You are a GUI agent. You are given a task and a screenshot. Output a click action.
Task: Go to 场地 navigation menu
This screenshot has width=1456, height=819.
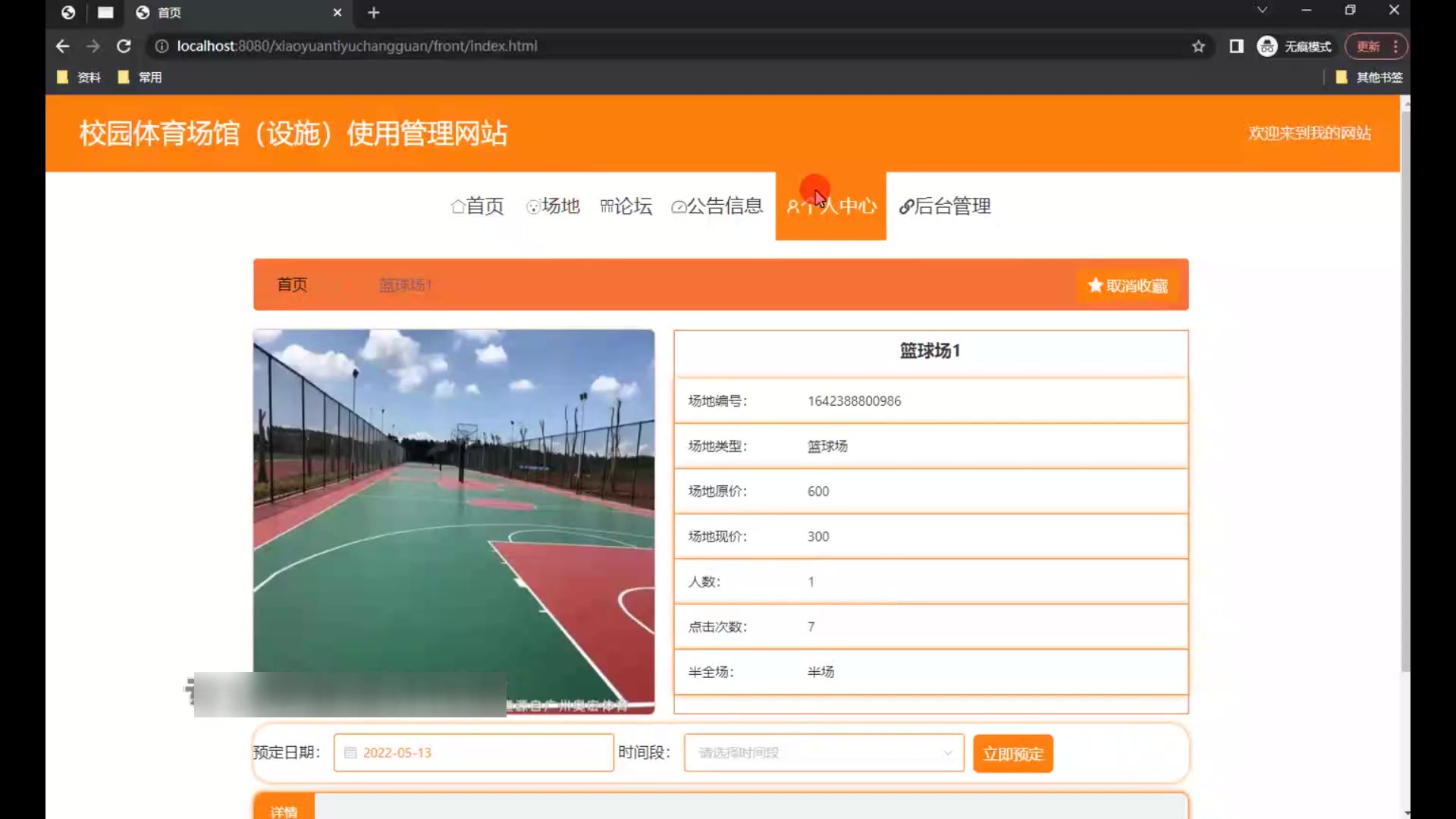553,206
